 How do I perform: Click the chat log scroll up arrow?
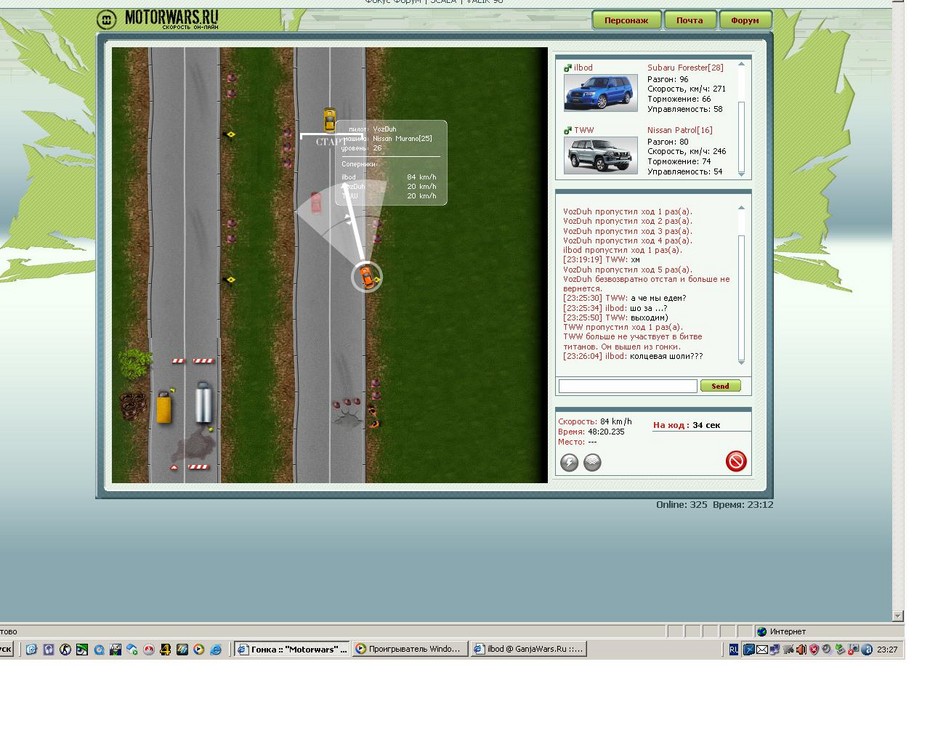(741, 208)
